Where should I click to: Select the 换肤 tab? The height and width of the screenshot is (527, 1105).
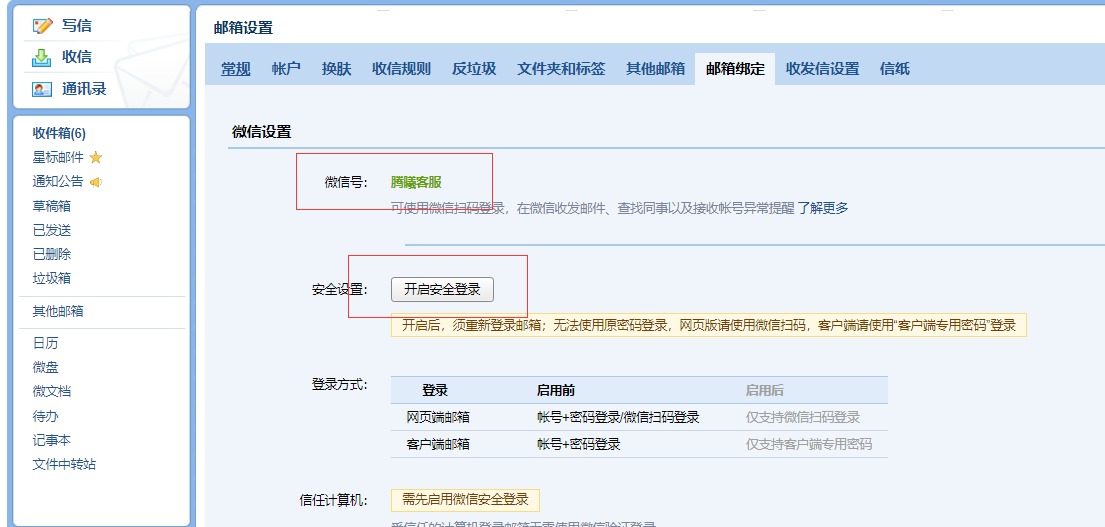coord(336,69)
